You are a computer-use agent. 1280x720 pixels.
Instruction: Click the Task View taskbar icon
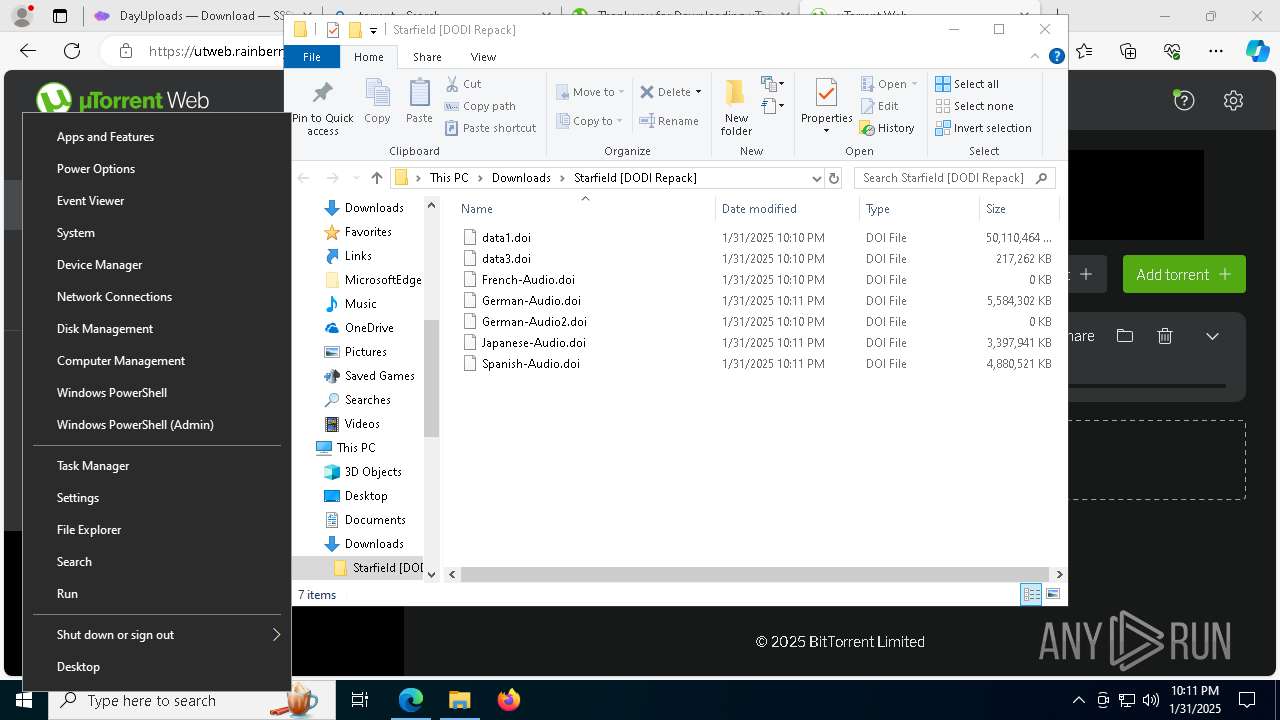[360, 700]
